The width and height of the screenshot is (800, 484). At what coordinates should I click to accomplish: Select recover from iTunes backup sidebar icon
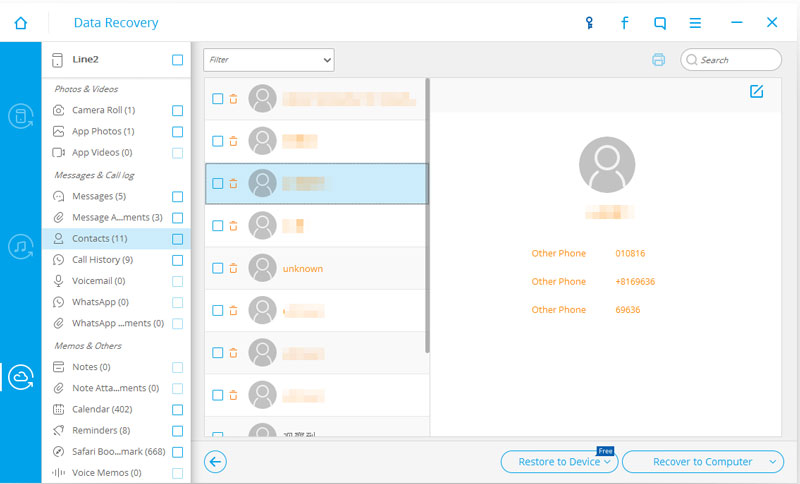[x=20, y=247]
